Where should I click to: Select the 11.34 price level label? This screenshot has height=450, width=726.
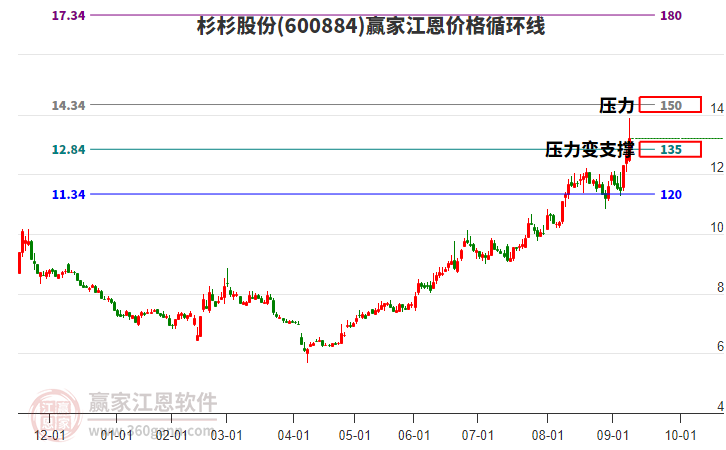pos(69,194)
